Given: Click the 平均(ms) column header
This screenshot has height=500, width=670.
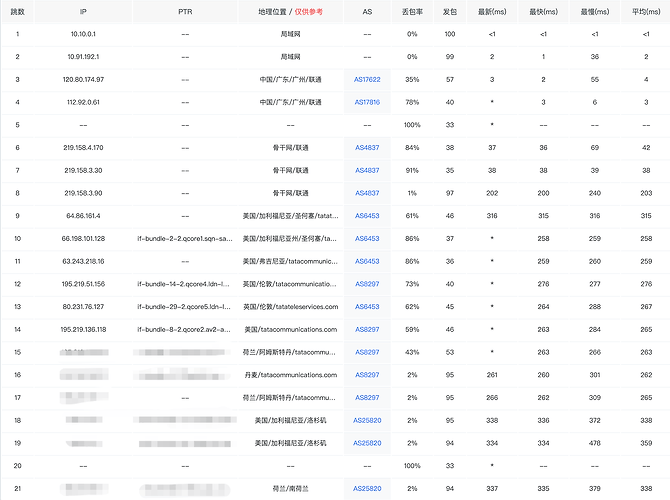Looking at the screenshot, I should click(646, 12).
